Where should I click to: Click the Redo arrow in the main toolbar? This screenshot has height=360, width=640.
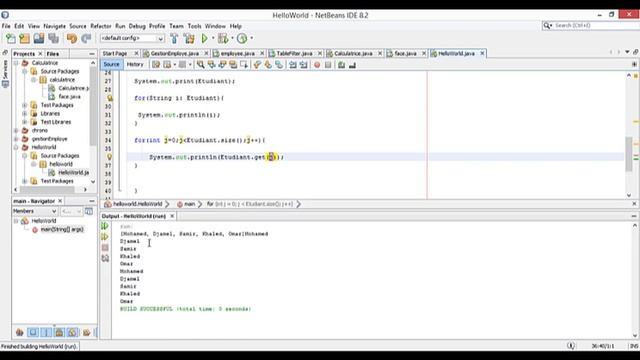click(86, 38)
